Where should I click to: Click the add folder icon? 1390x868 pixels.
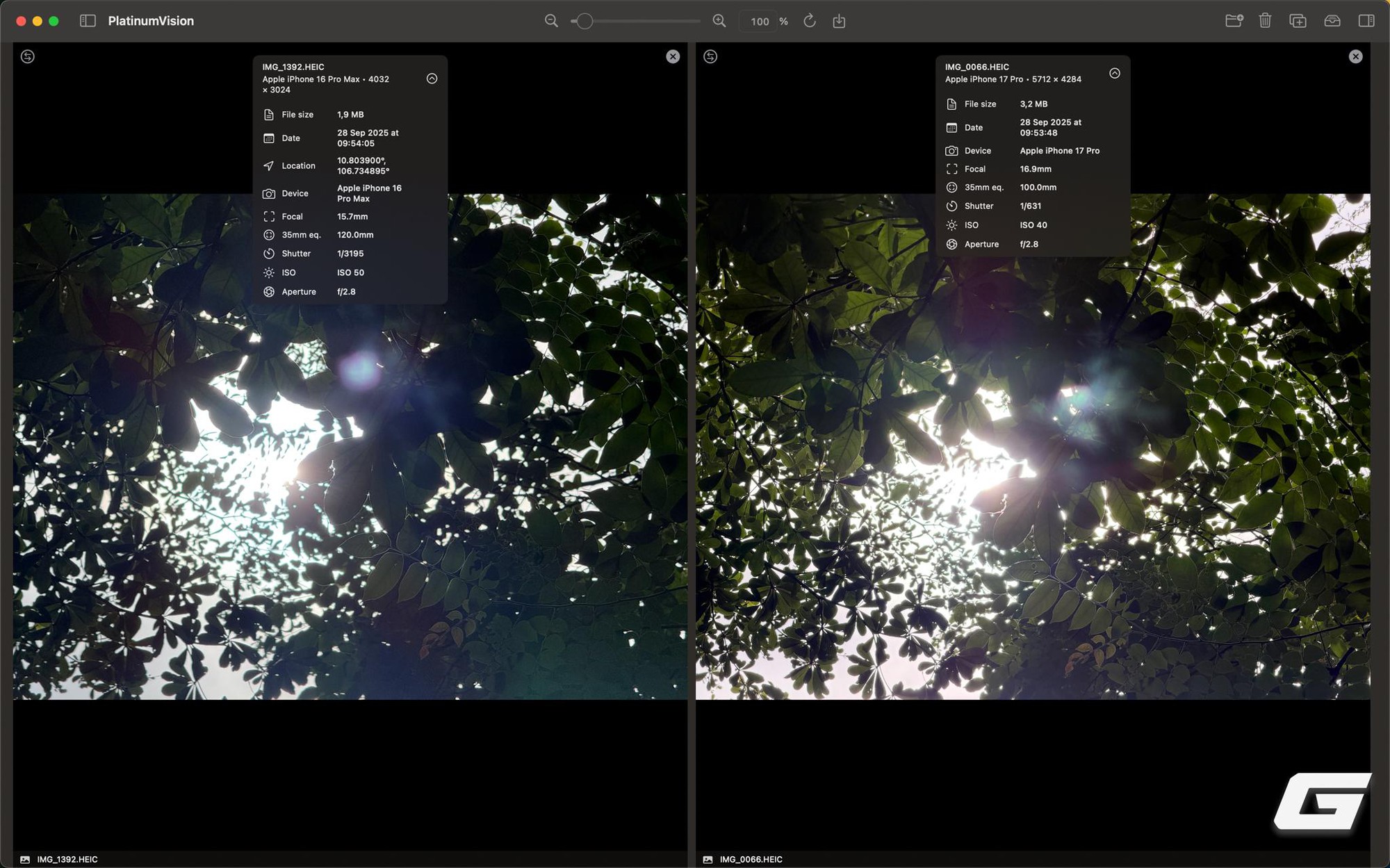pos(1234,21)
